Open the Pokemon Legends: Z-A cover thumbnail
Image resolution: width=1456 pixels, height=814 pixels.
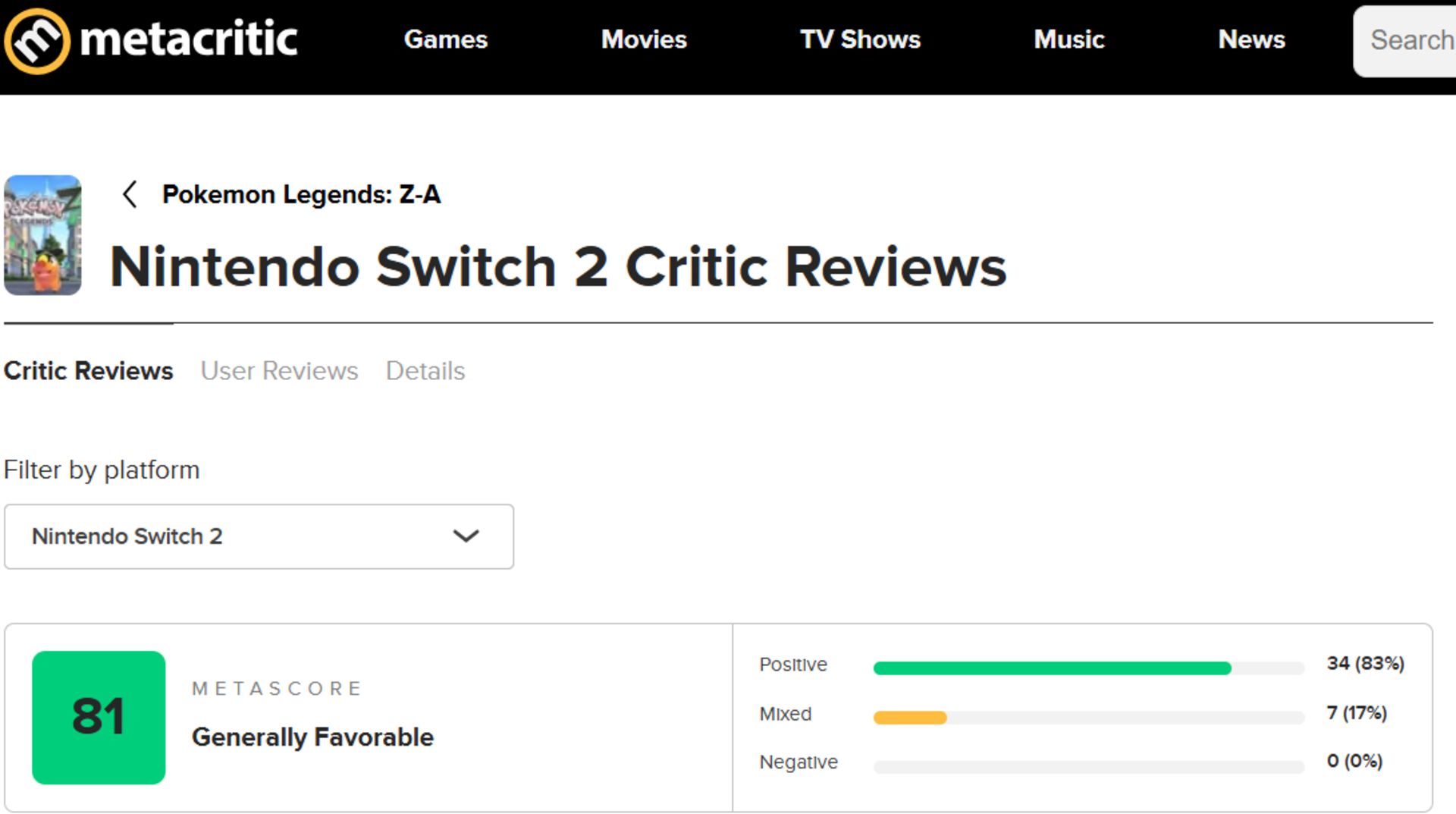click(42, 235)
